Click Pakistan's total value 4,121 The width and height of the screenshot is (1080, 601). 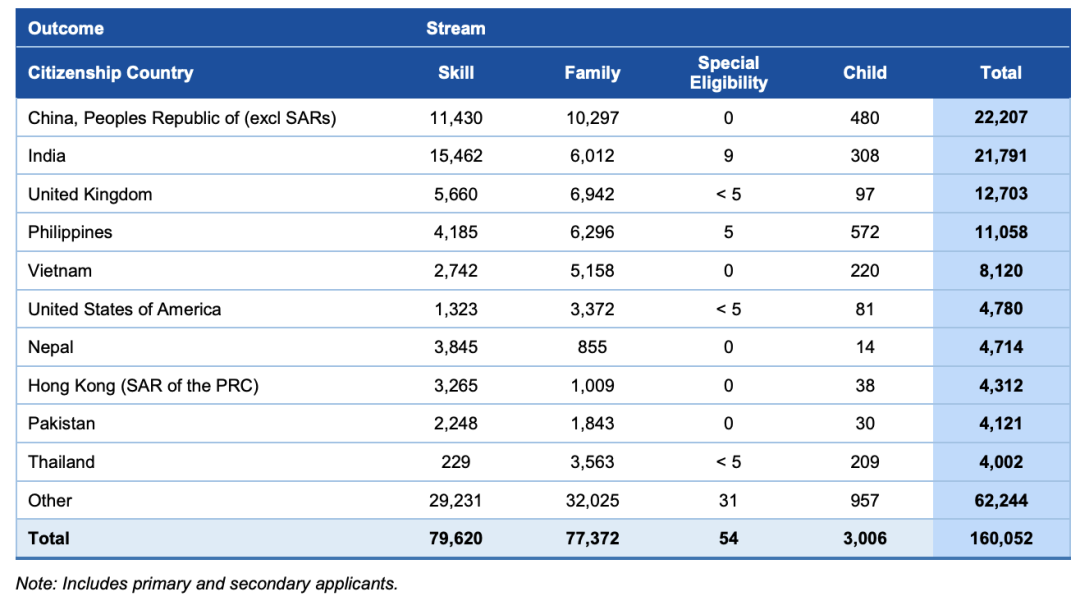point(1000,424)
